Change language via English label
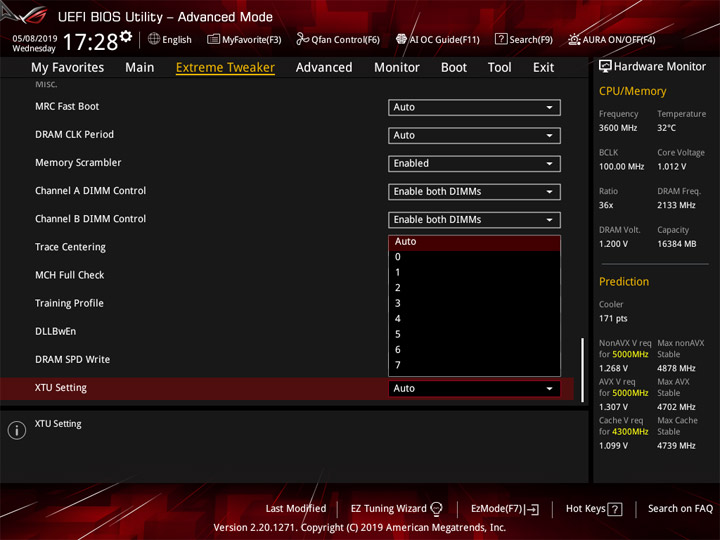 [177, 39]
